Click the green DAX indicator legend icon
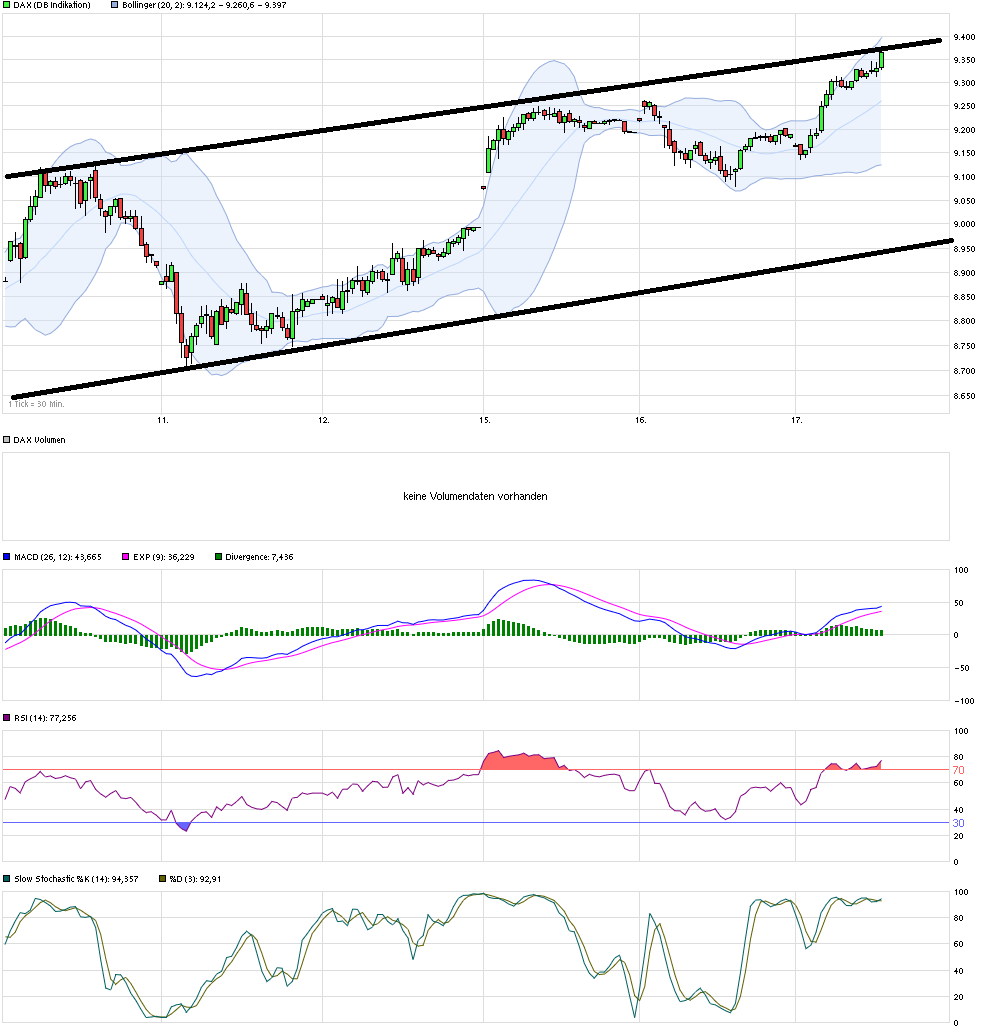 click(5, 6)
